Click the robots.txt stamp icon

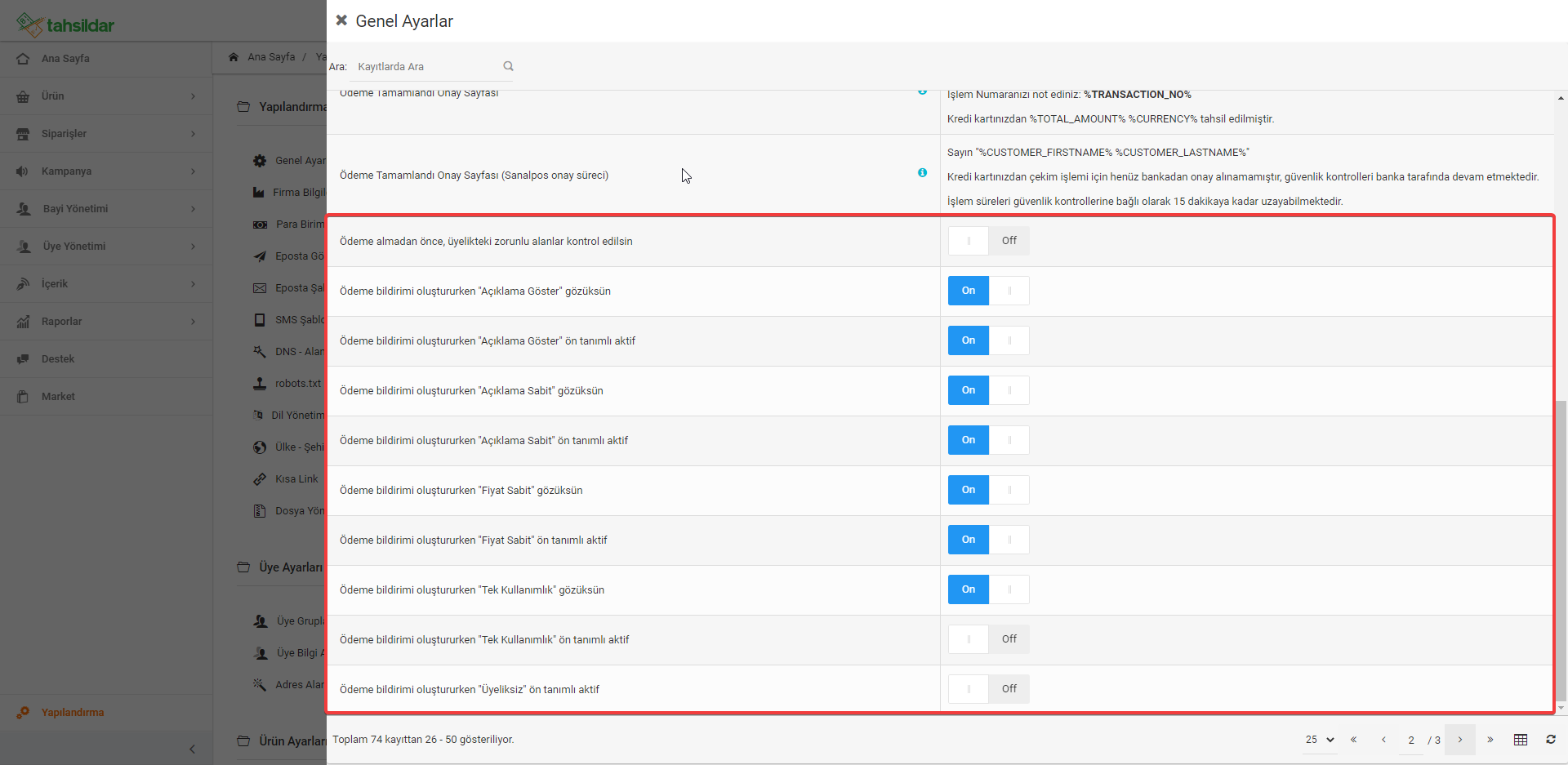[260, 384]
